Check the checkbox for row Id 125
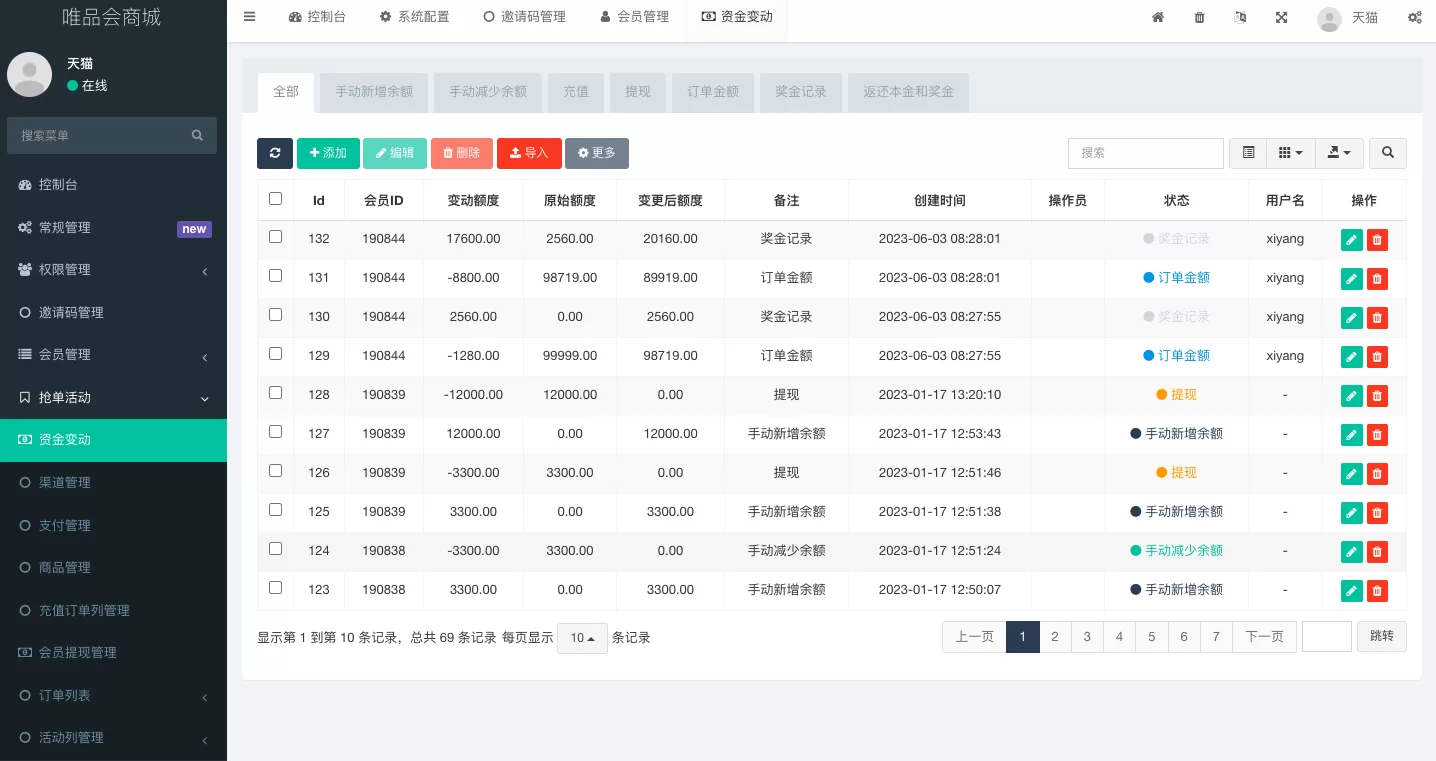 pyautogui.click(x=276, y=510)
